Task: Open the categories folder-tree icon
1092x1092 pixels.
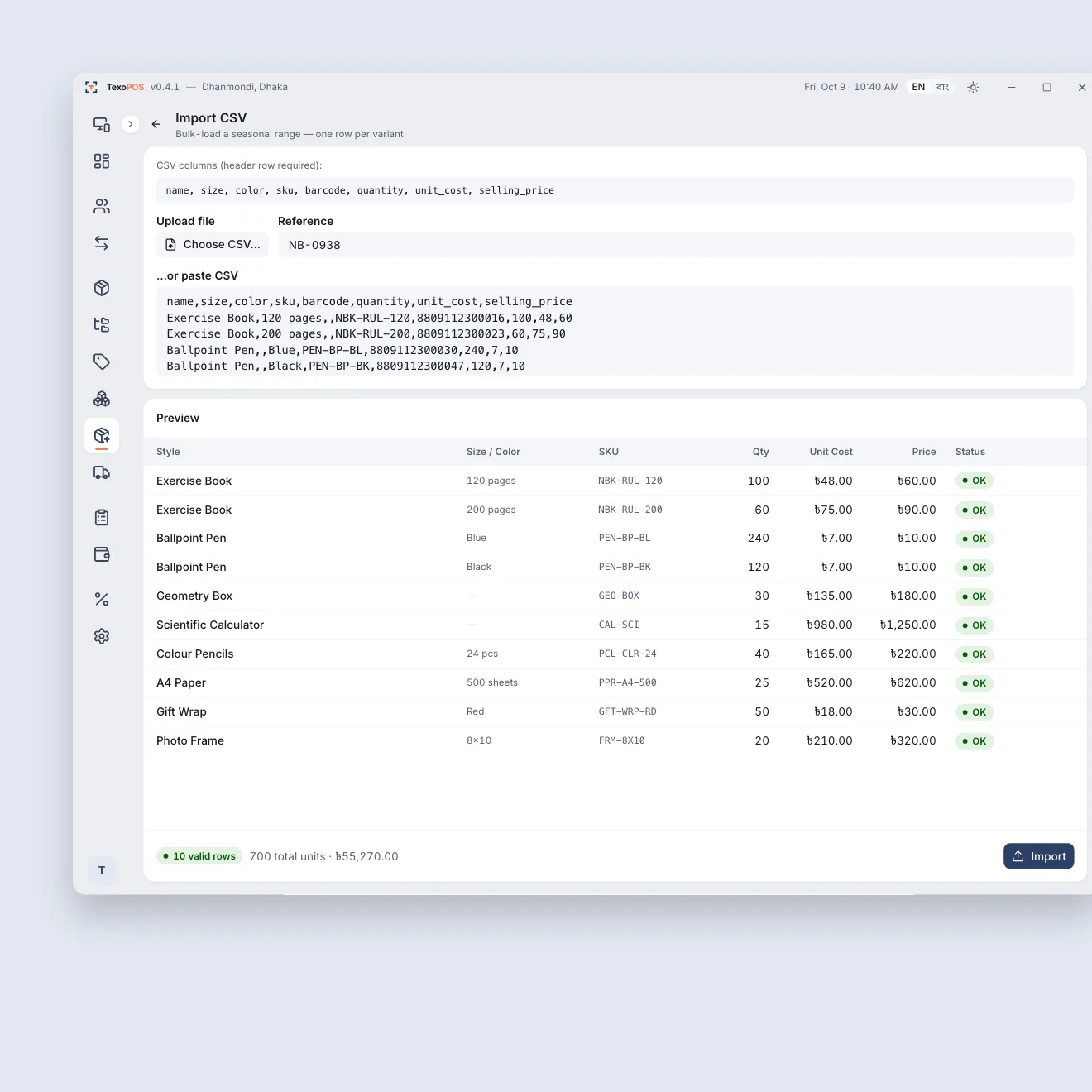Action: coord(102,325)
